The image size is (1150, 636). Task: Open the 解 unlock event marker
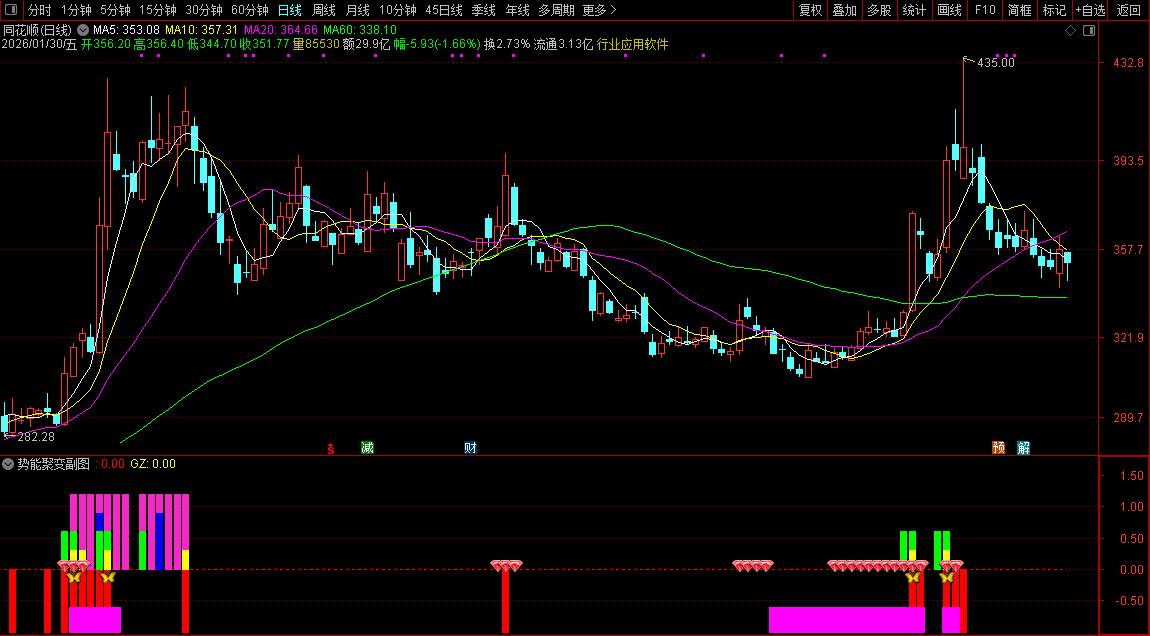1024,447
